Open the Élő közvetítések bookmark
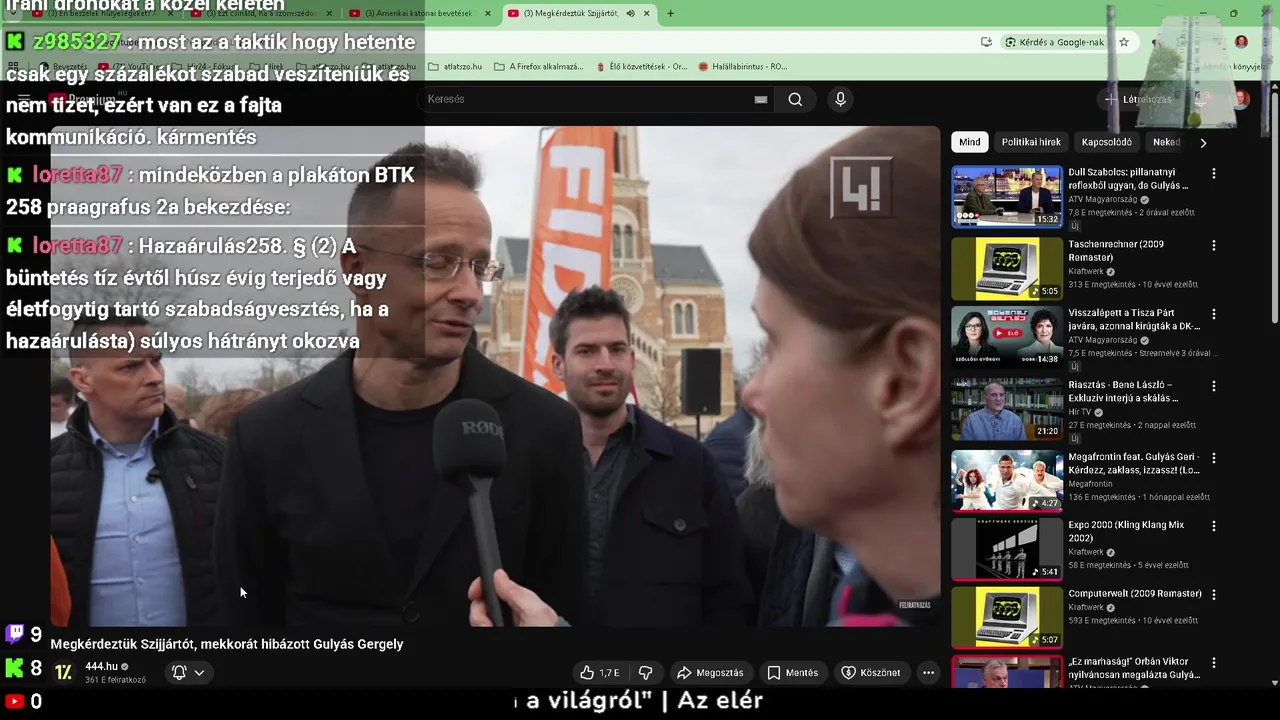Screen dimensions: 1280x720 coord(641,66)
